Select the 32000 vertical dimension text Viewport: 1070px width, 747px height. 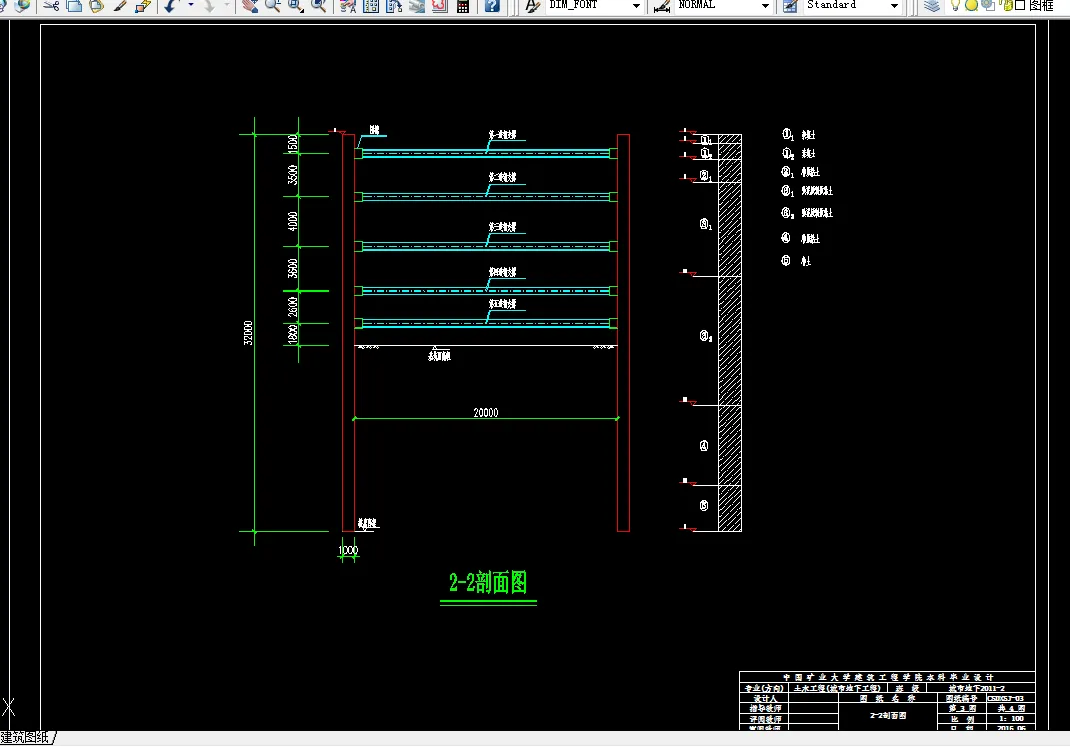[248, 333]
